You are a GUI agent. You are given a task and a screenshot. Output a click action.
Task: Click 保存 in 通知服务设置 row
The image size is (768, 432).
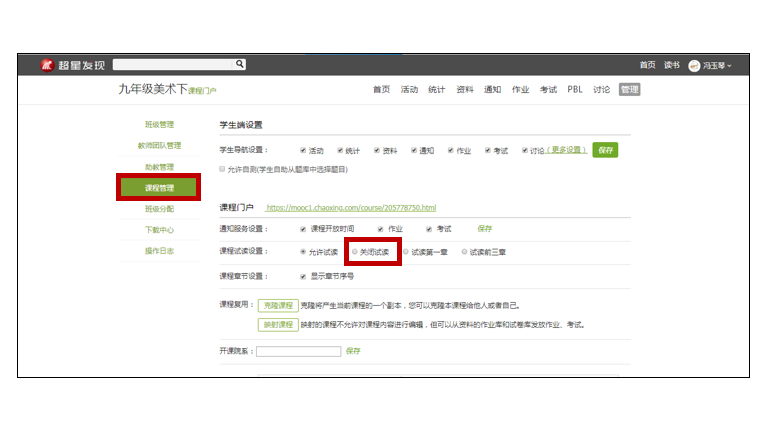(x=485, y=229)
